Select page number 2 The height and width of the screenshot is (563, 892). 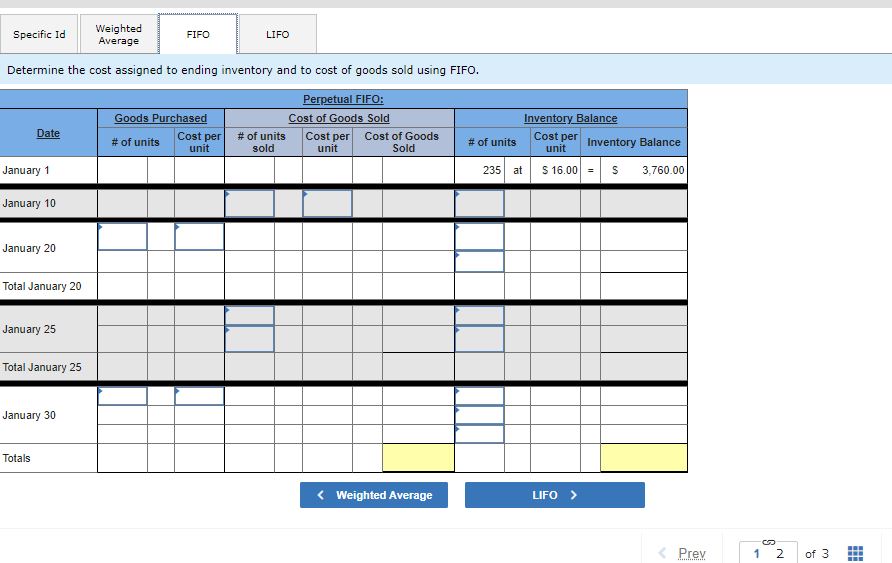(780, 553)
